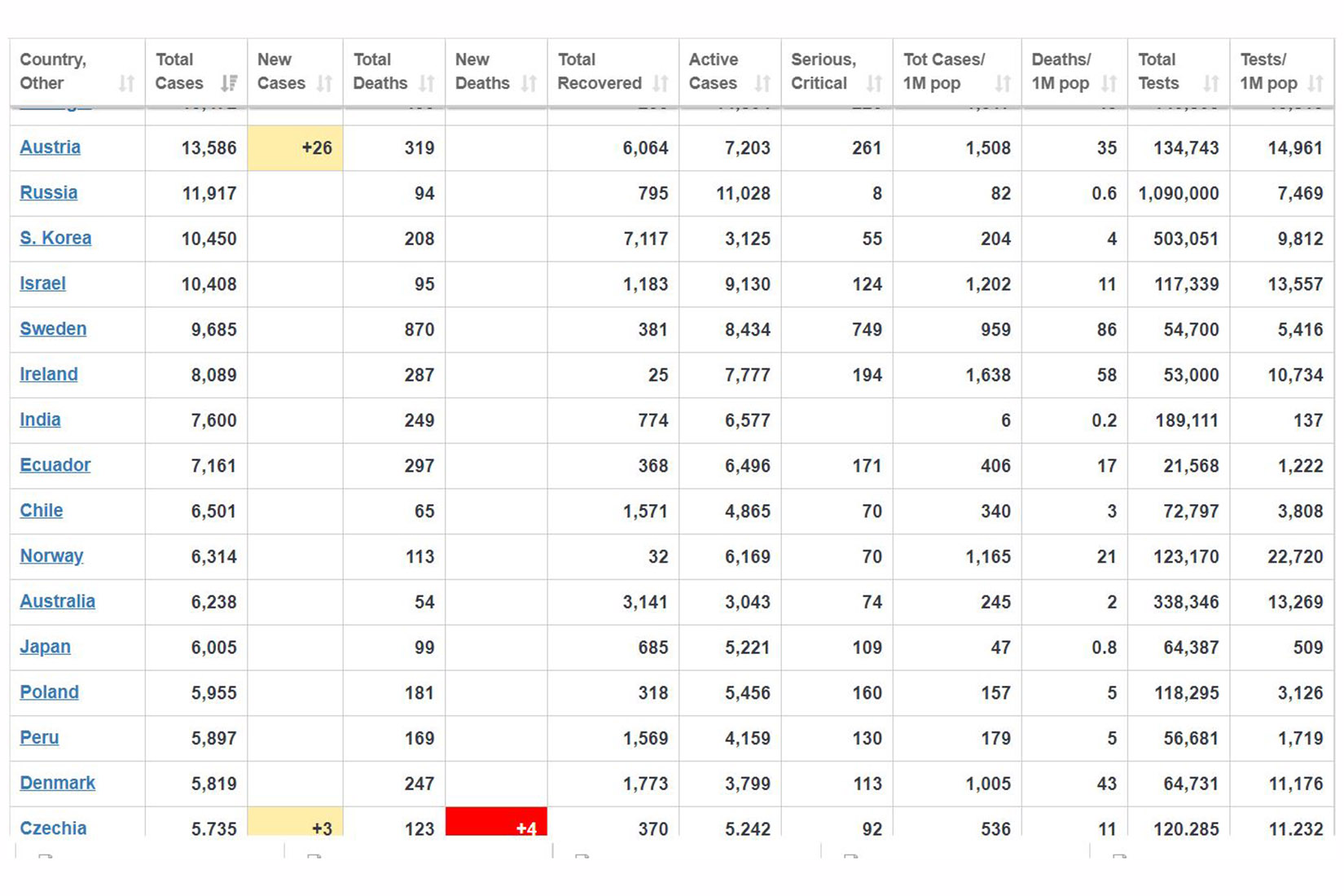Sort table by Total Deaths icon
The width and height of the screenshot is (1344, 896).
427,83
